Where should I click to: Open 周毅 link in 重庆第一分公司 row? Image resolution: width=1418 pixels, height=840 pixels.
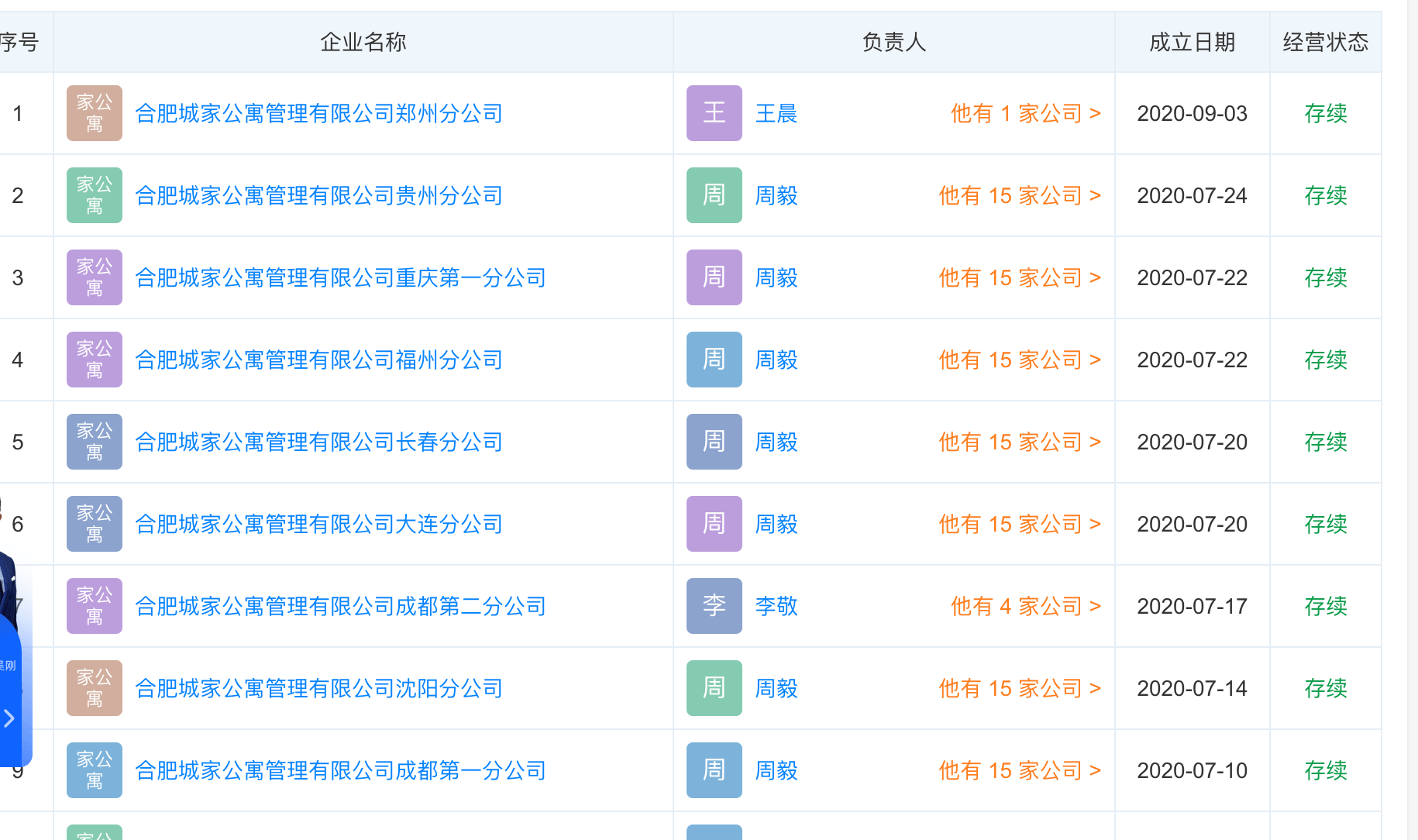tap(776, 278)
